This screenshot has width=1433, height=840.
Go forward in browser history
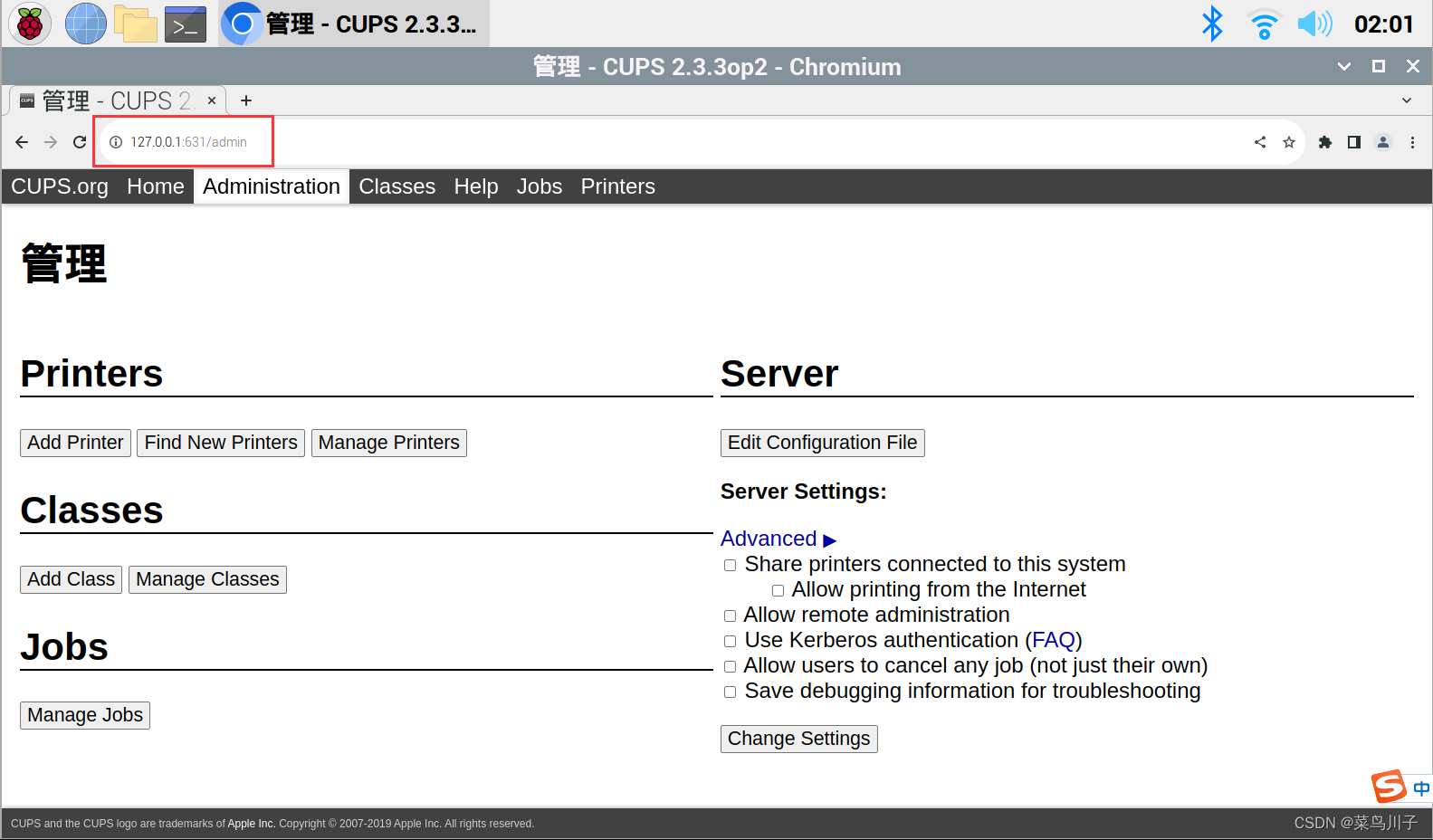51,142
